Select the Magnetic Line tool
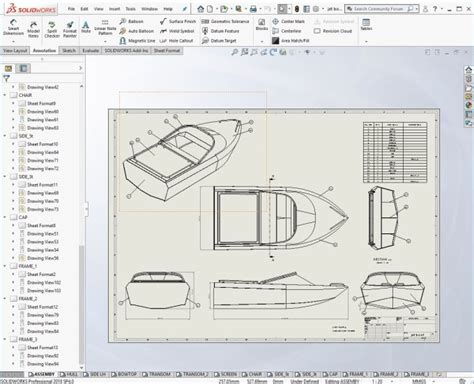The height and width of the screenshot is (384, 474). 137,41
